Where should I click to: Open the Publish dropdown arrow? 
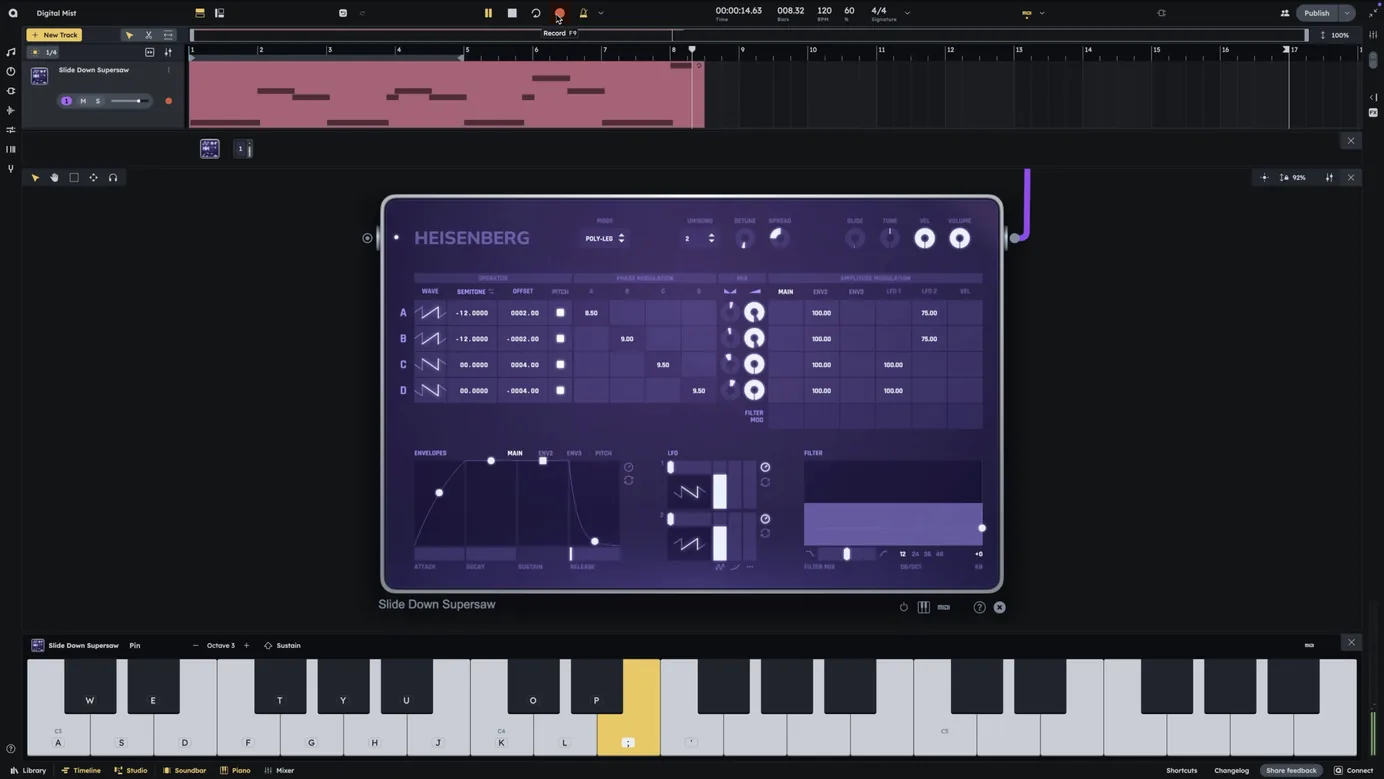tap(1347, 13)
